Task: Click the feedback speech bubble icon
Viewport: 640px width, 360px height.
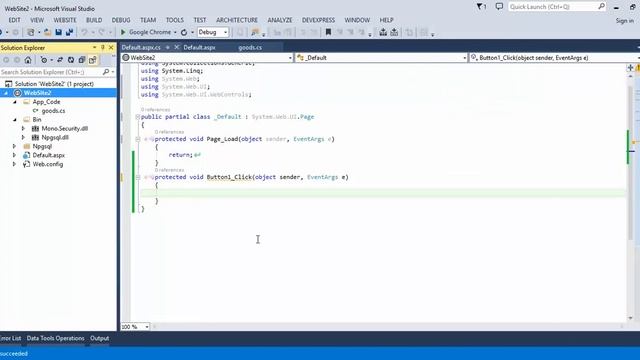Action: pos(499,7)
